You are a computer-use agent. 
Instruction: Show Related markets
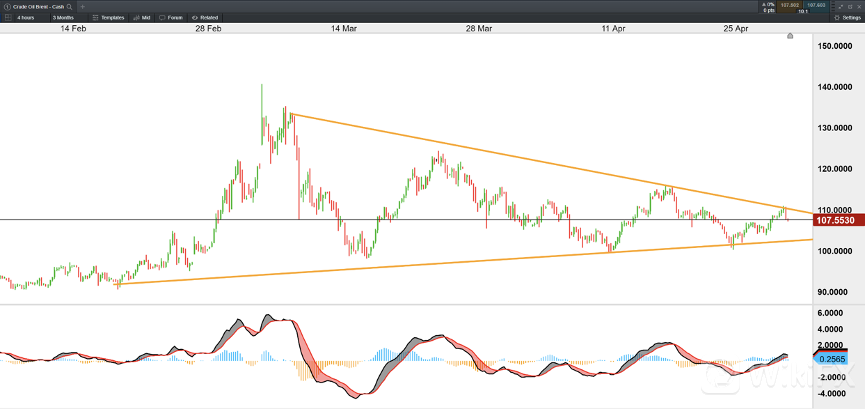pyautogui.click(x=205, y=18)
